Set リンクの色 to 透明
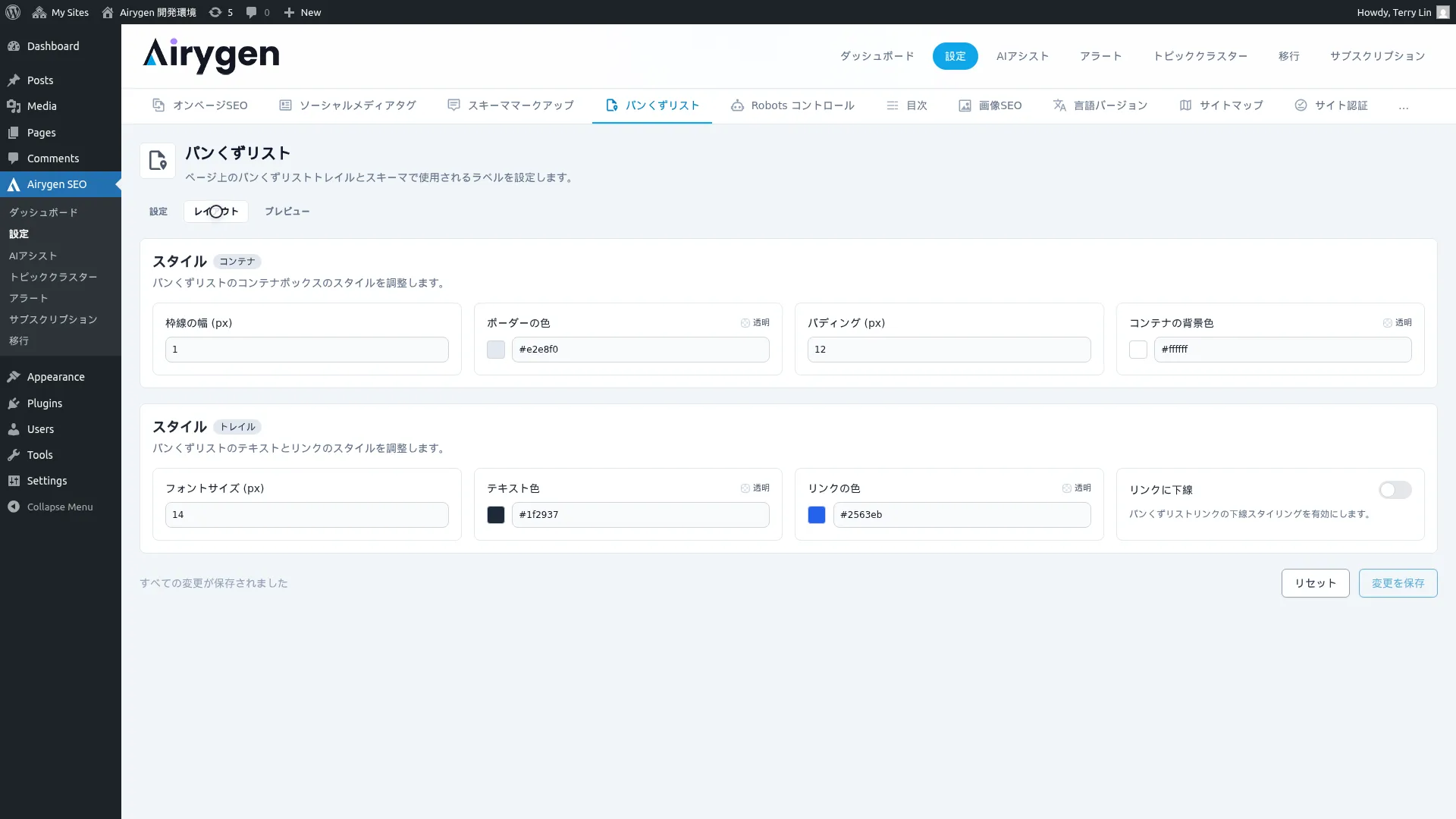The width and height of the screenshot is (1456, 819). tap(1077, 488)
